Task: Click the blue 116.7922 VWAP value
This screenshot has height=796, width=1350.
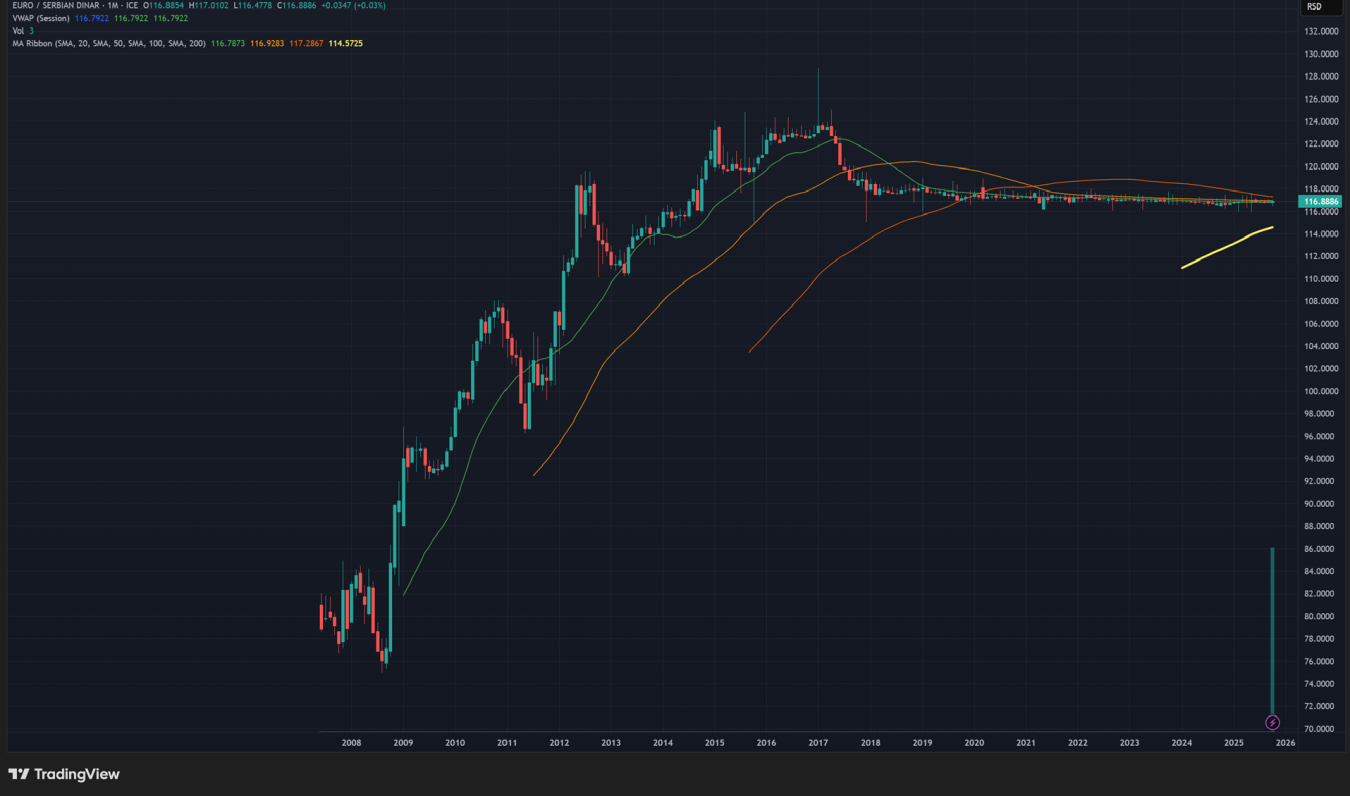Action: 93,19
